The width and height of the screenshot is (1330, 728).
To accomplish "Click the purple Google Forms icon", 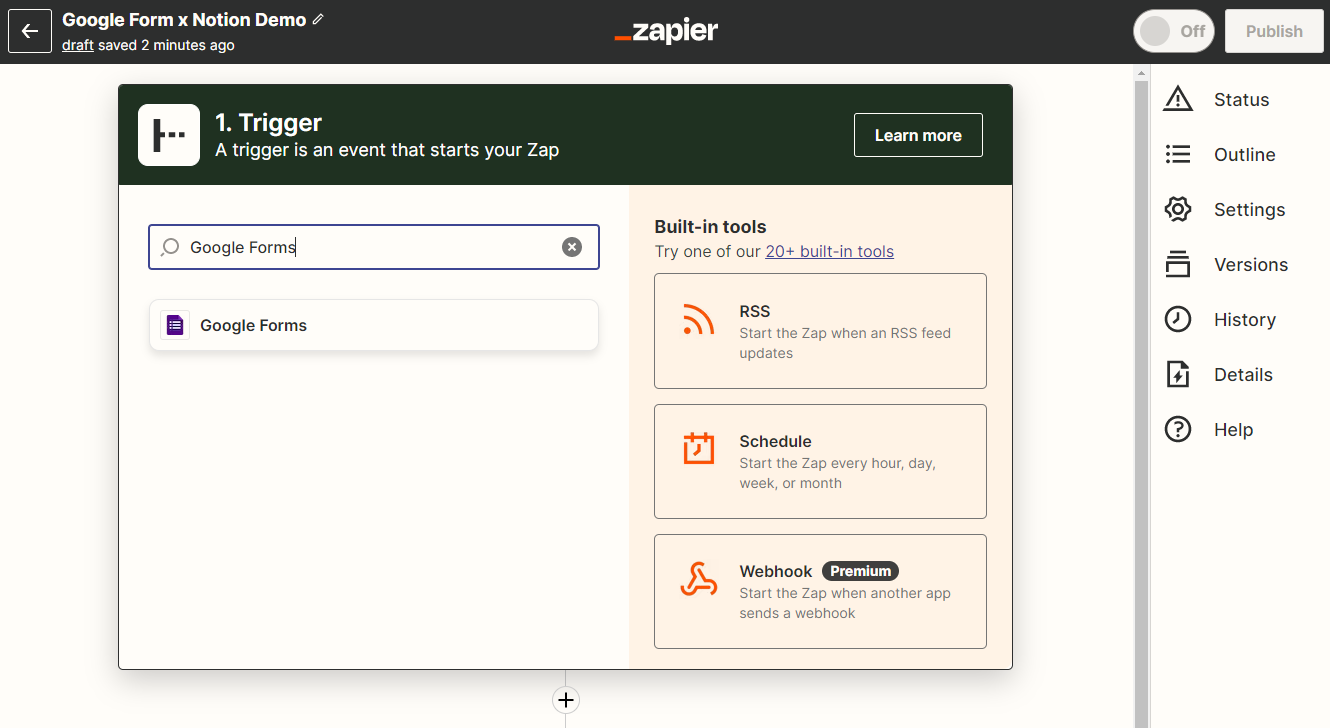I will pyautogui.click(x=175, y=325).
